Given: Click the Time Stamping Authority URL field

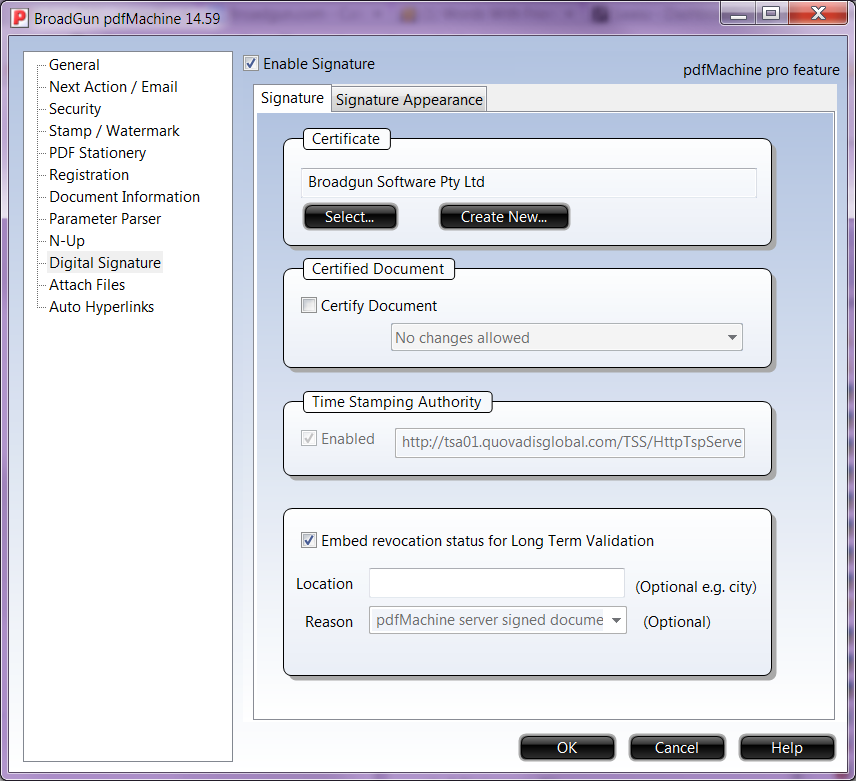Looking at the screenshot, I should 570,443.
